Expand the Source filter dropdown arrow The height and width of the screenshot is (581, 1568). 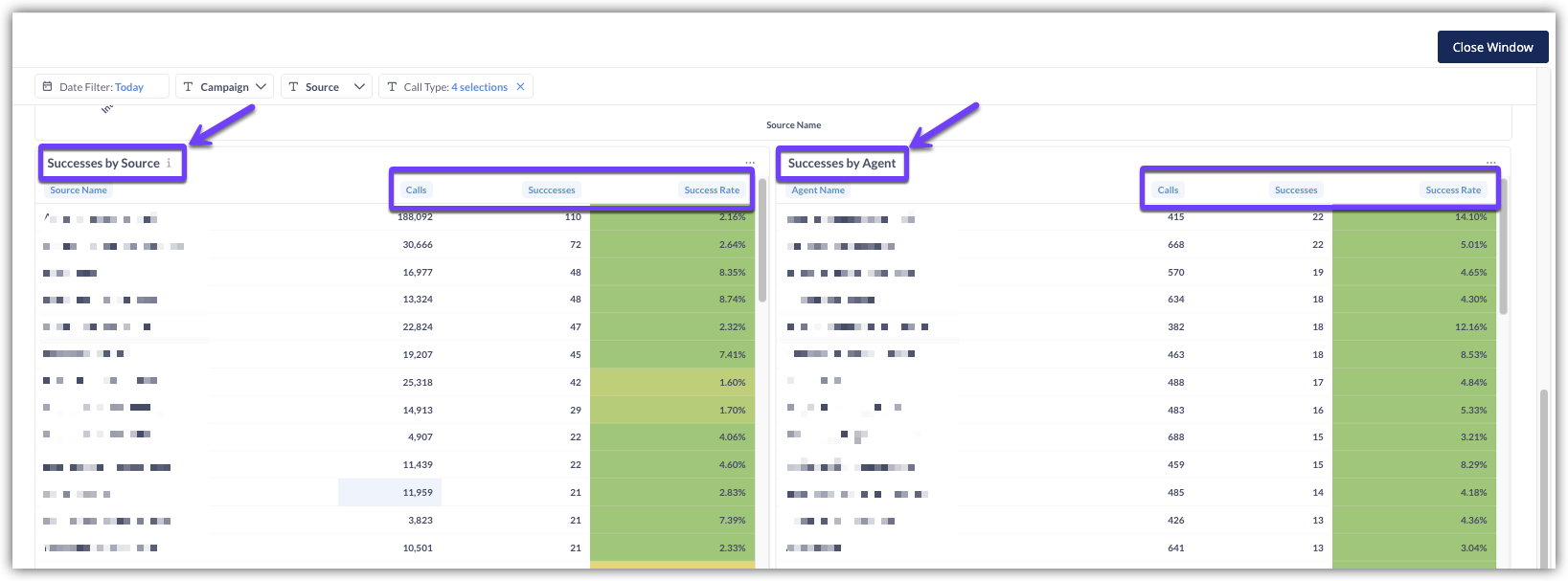tap(359, 87)
